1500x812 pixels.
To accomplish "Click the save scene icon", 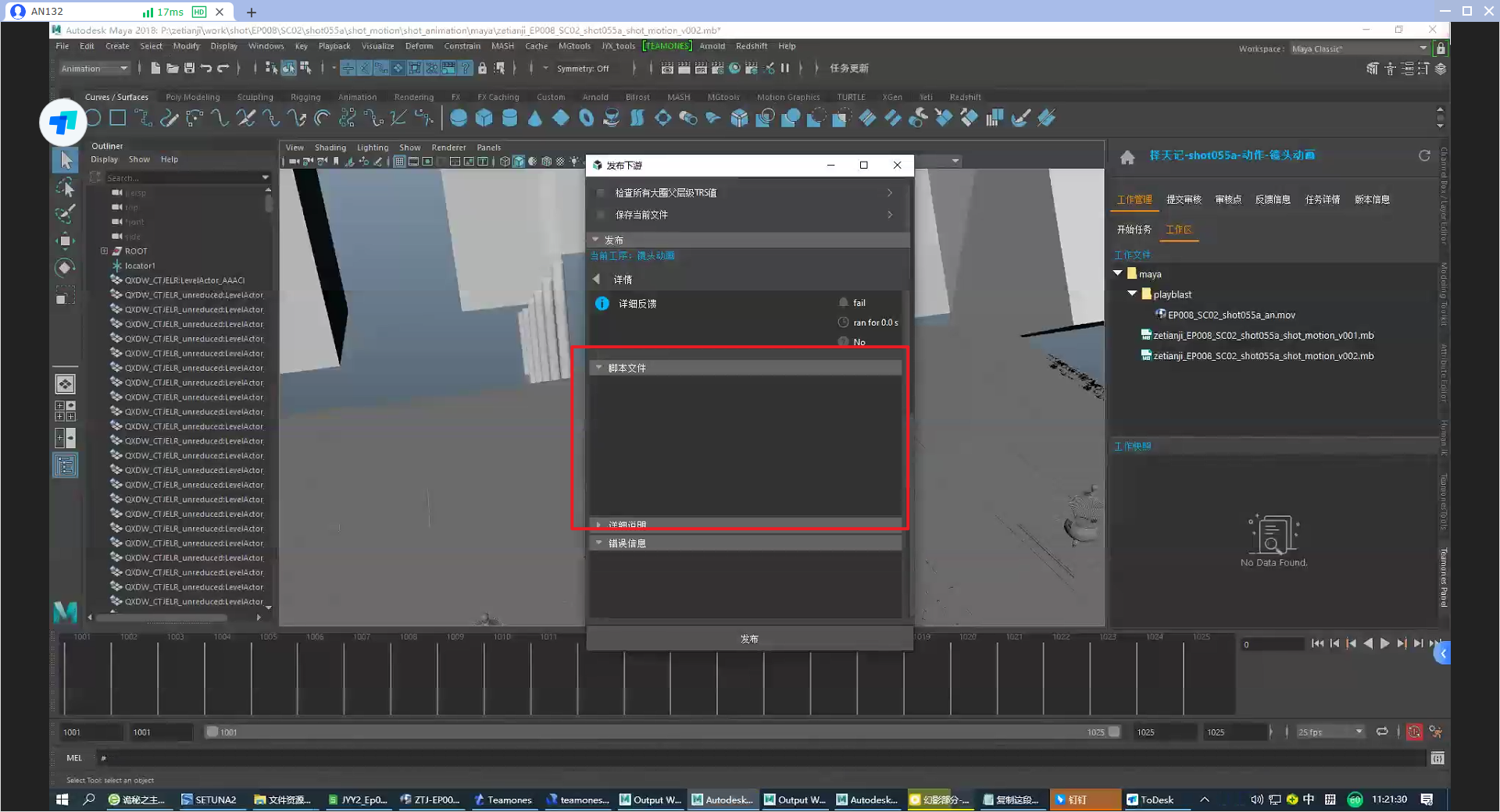I will point(189,69).
